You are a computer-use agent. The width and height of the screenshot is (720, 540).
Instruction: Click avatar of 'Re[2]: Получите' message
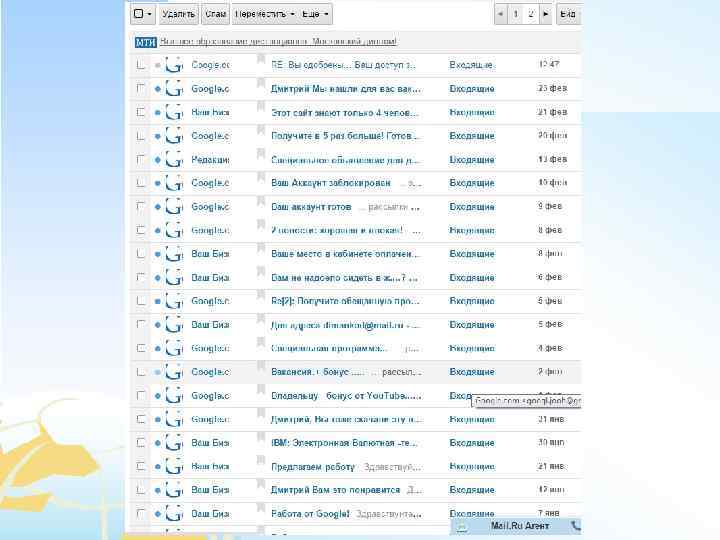(174, 301)
